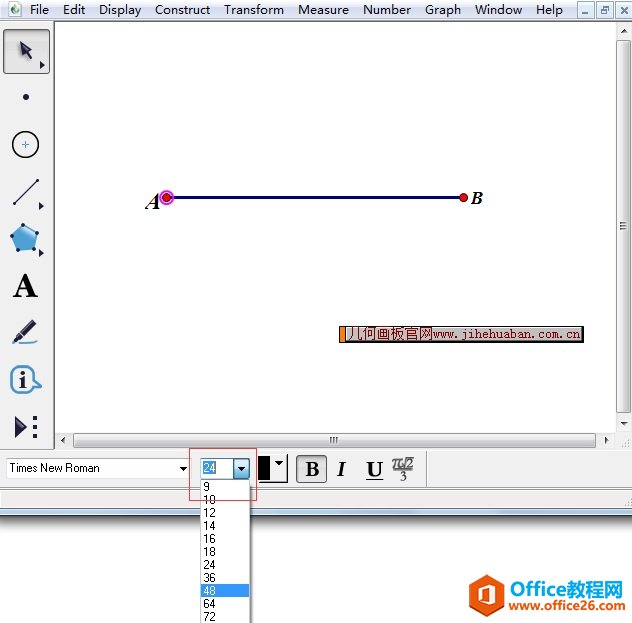Open the Times New Roman font dropdown
This screenshot has height=623, width=632.
(183, 468)
